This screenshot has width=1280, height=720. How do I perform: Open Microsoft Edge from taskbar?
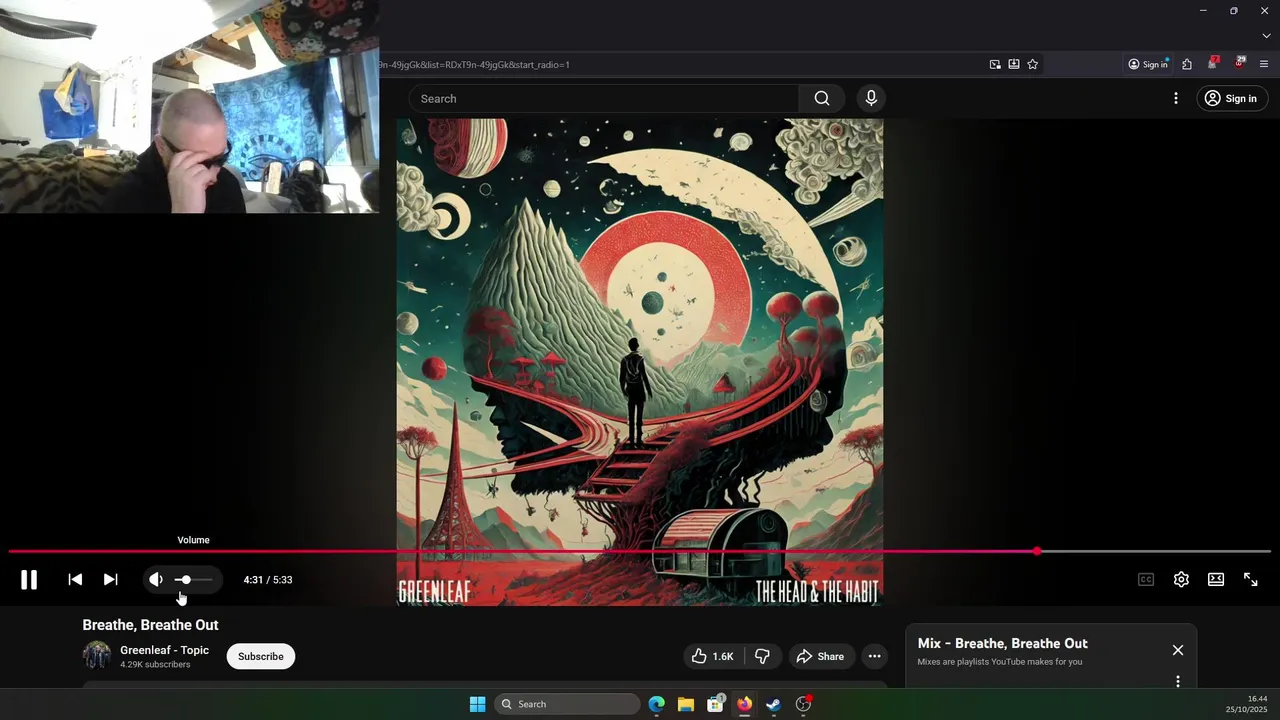click(656, 704)
